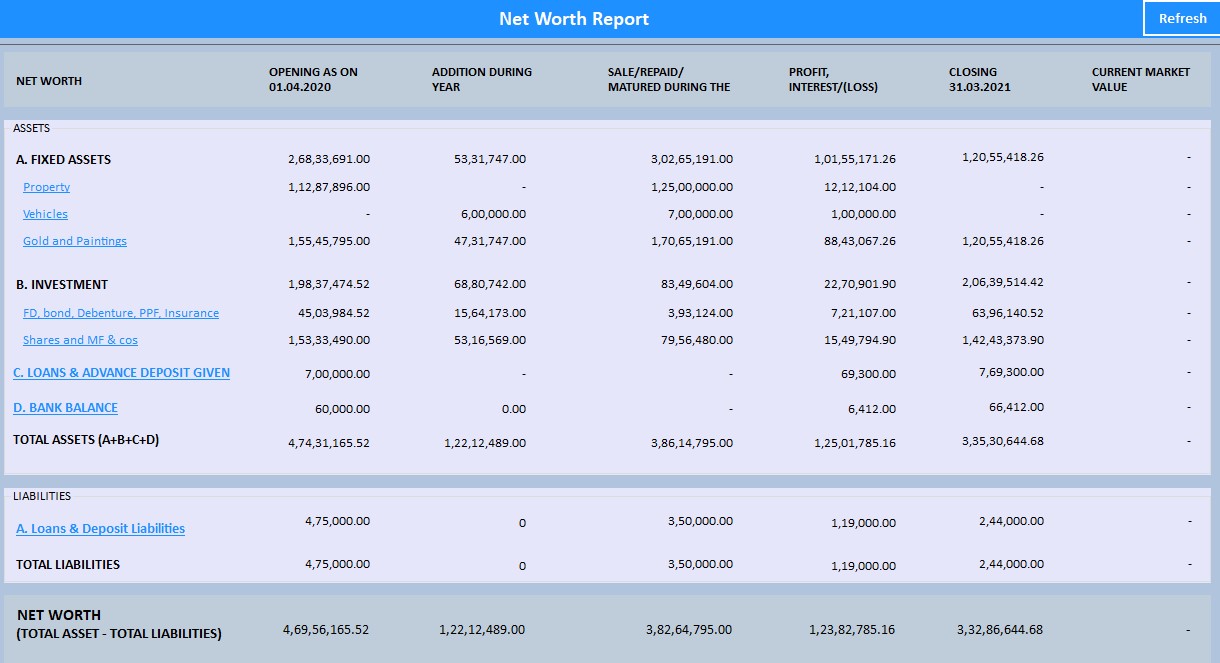Open FD, bond, Debenture, PPF, Insurance link
Image resolution: width=1220 pixels, height=663 pixels.
[121, 313]
